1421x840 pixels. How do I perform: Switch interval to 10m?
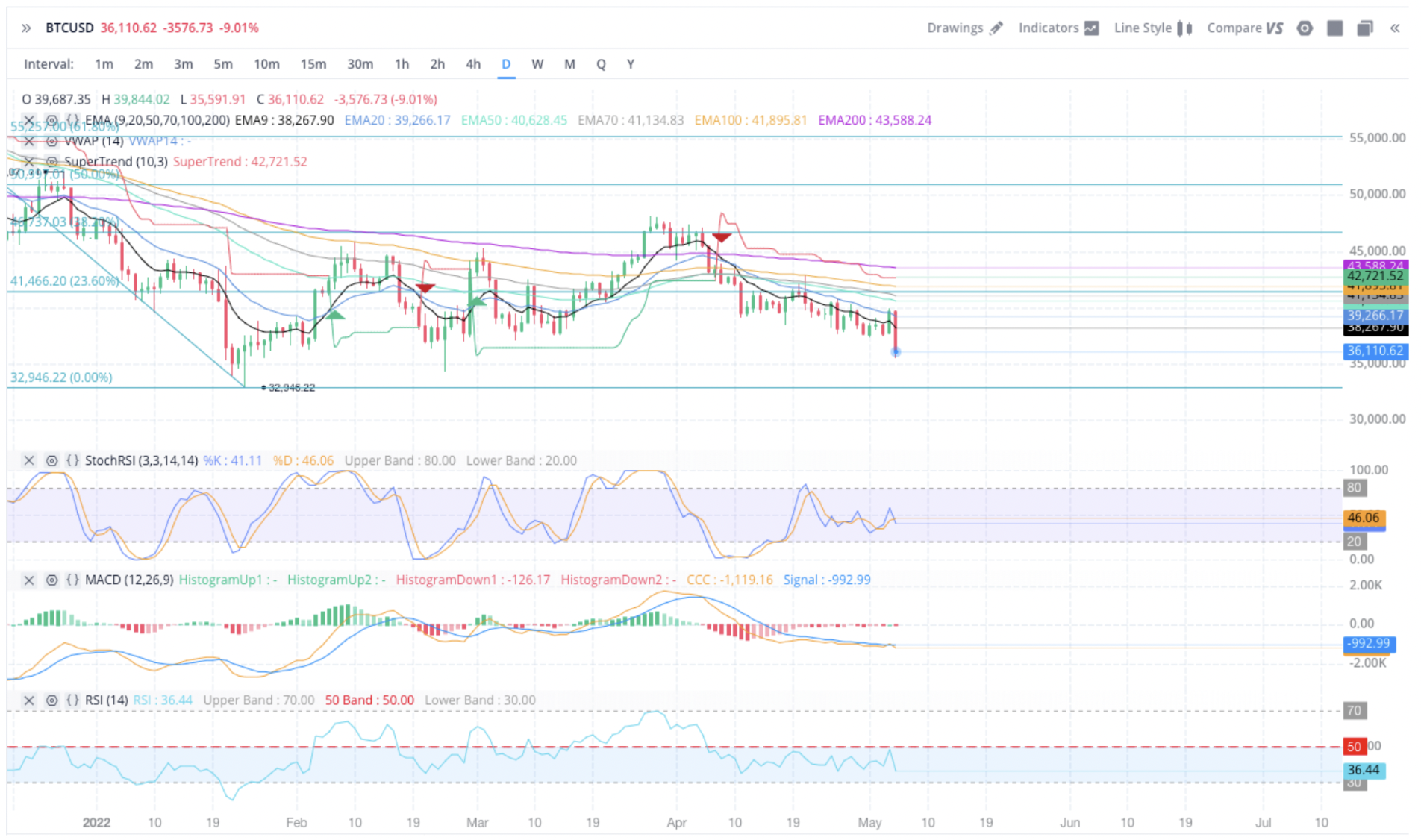point(266,64)
